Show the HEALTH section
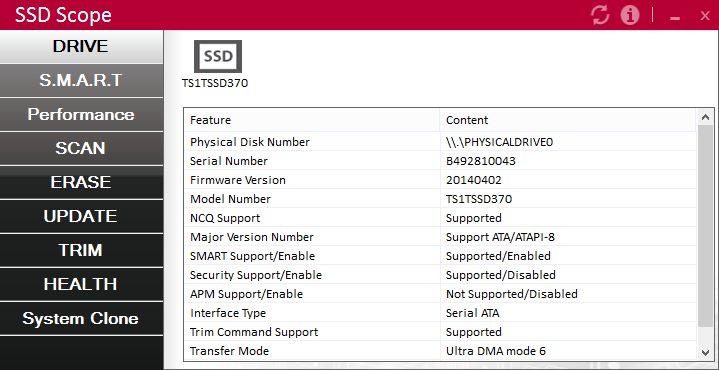 pyautogui.click(x=81, y=284)
